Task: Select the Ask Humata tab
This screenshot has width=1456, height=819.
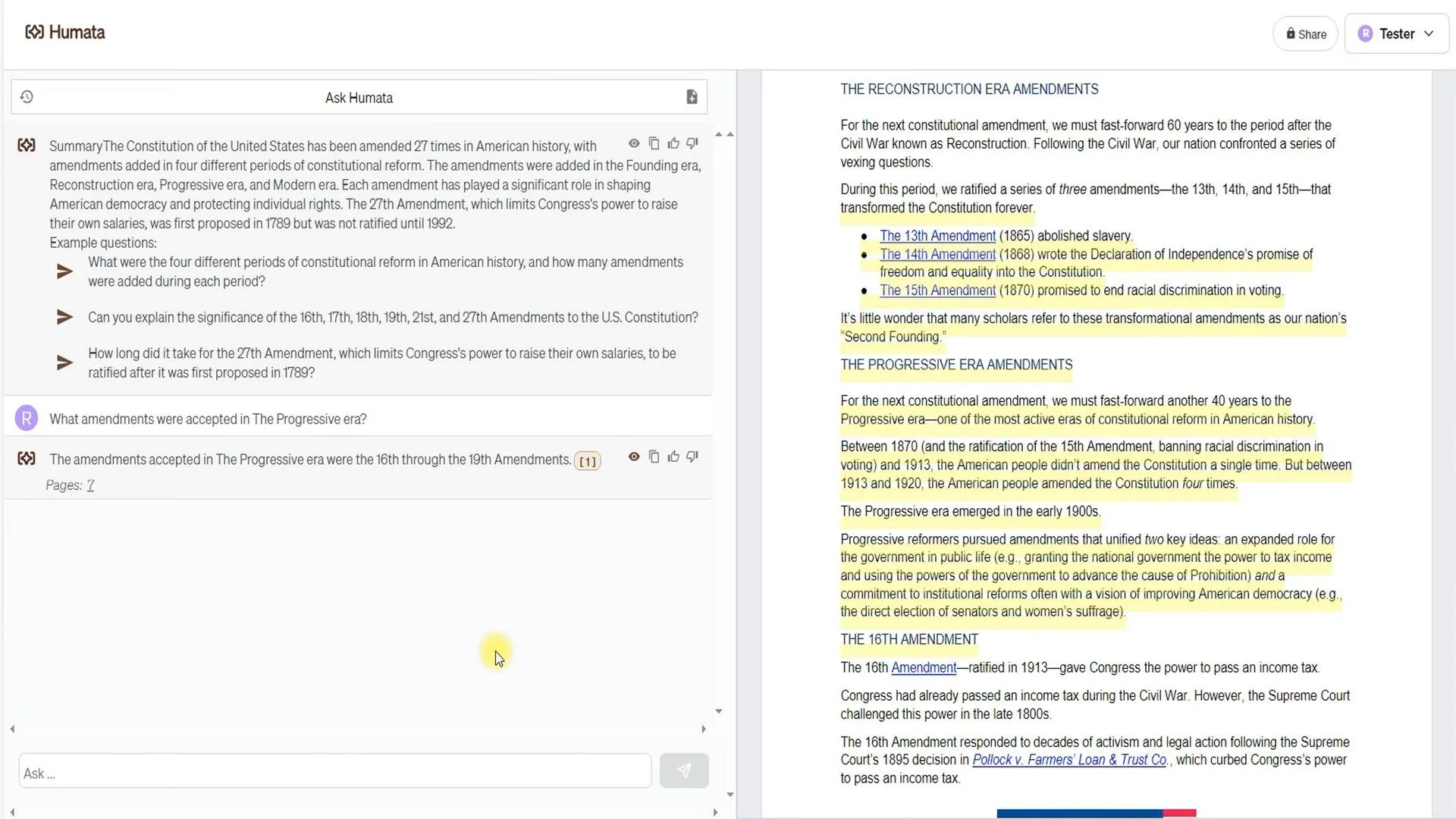Action: [x=358, y=97]
